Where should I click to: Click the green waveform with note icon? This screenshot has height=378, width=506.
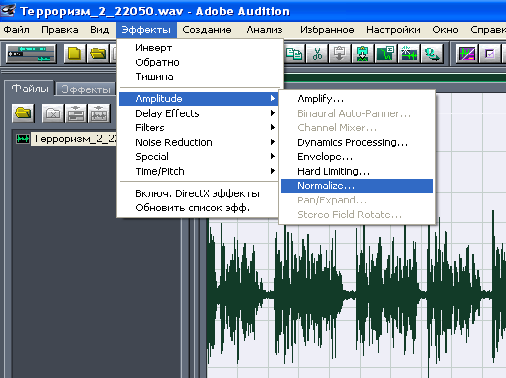click(386, 53)
